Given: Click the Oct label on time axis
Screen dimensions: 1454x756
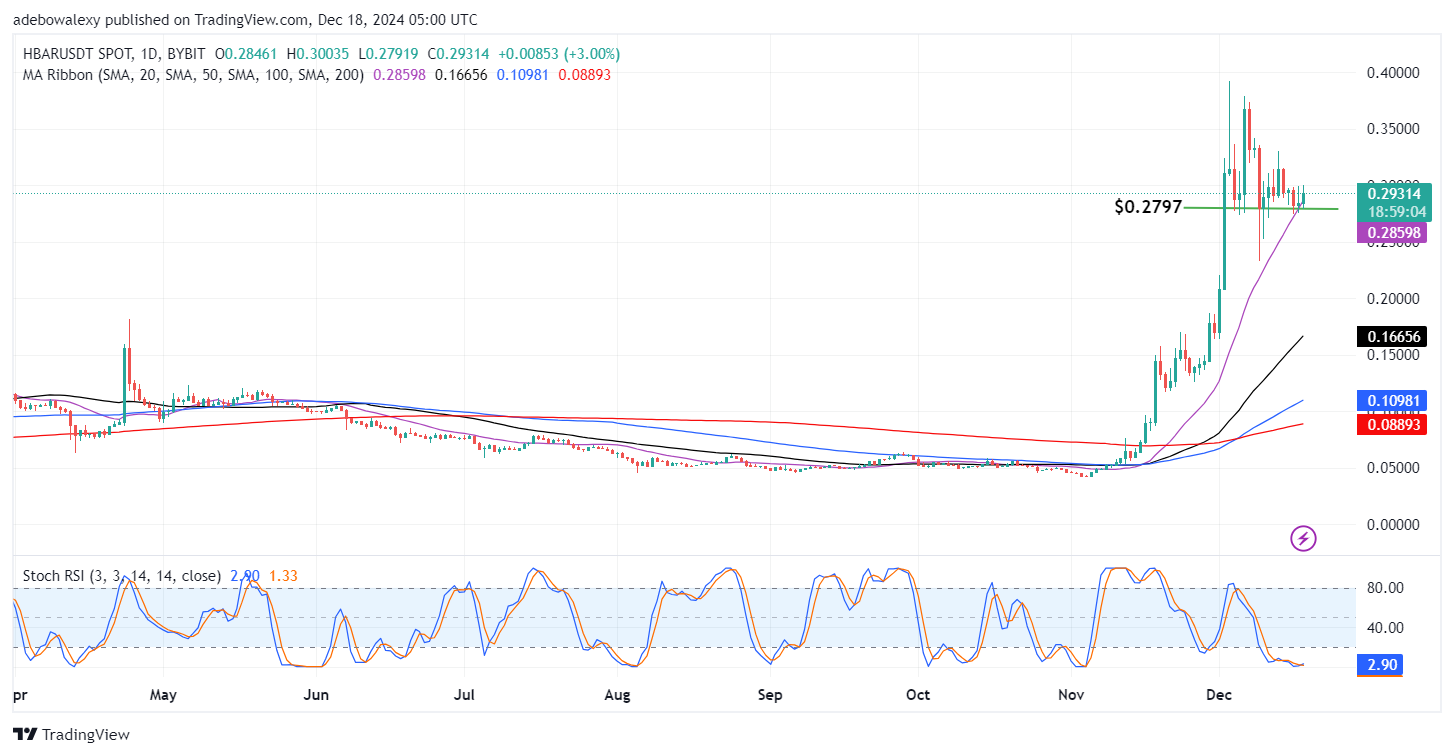Looking at the screenshot, I should (x=917, y=693).
